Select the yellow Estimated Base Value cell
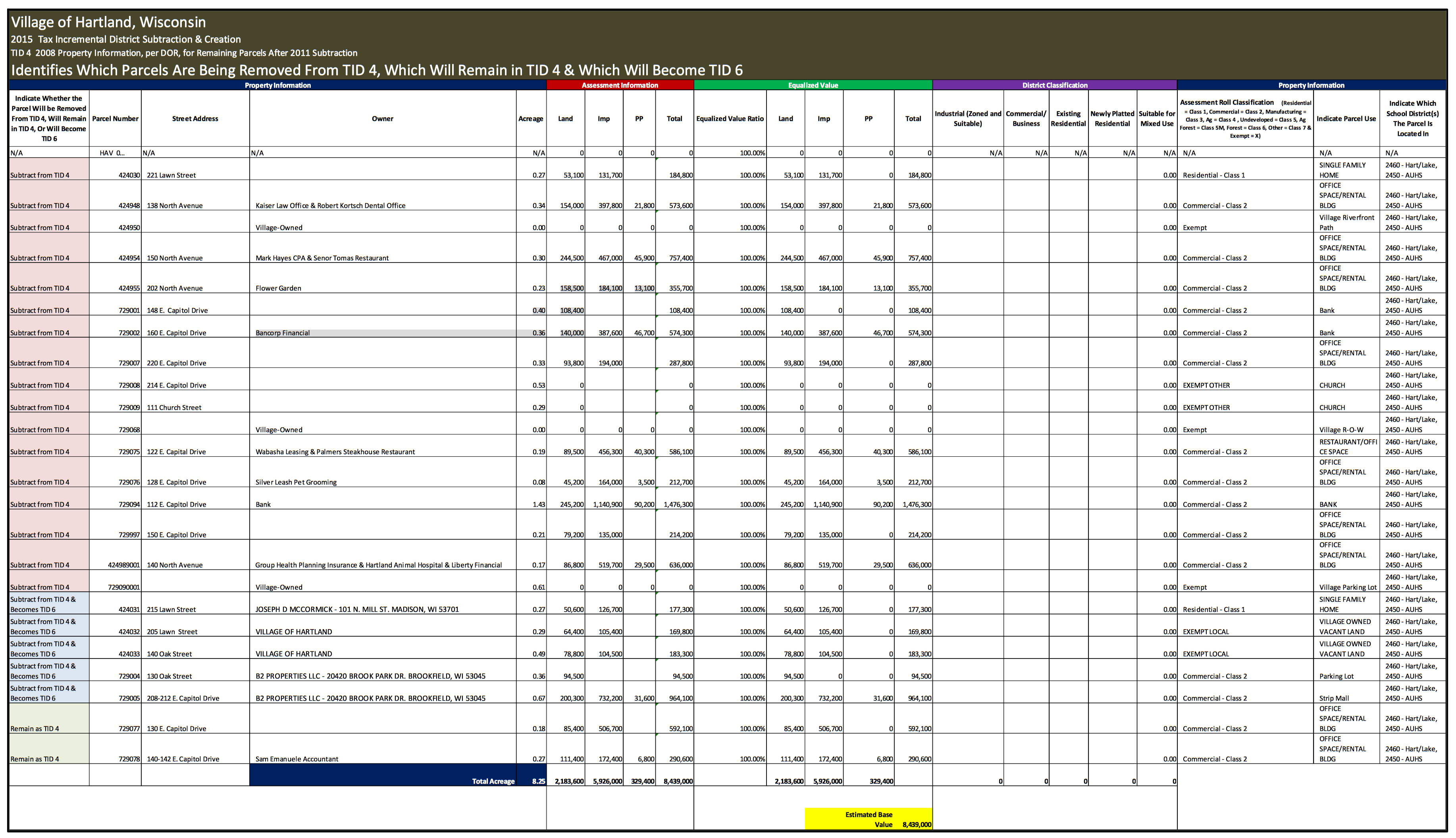This screenshot has height=838, width=1456. coord(868,819)
